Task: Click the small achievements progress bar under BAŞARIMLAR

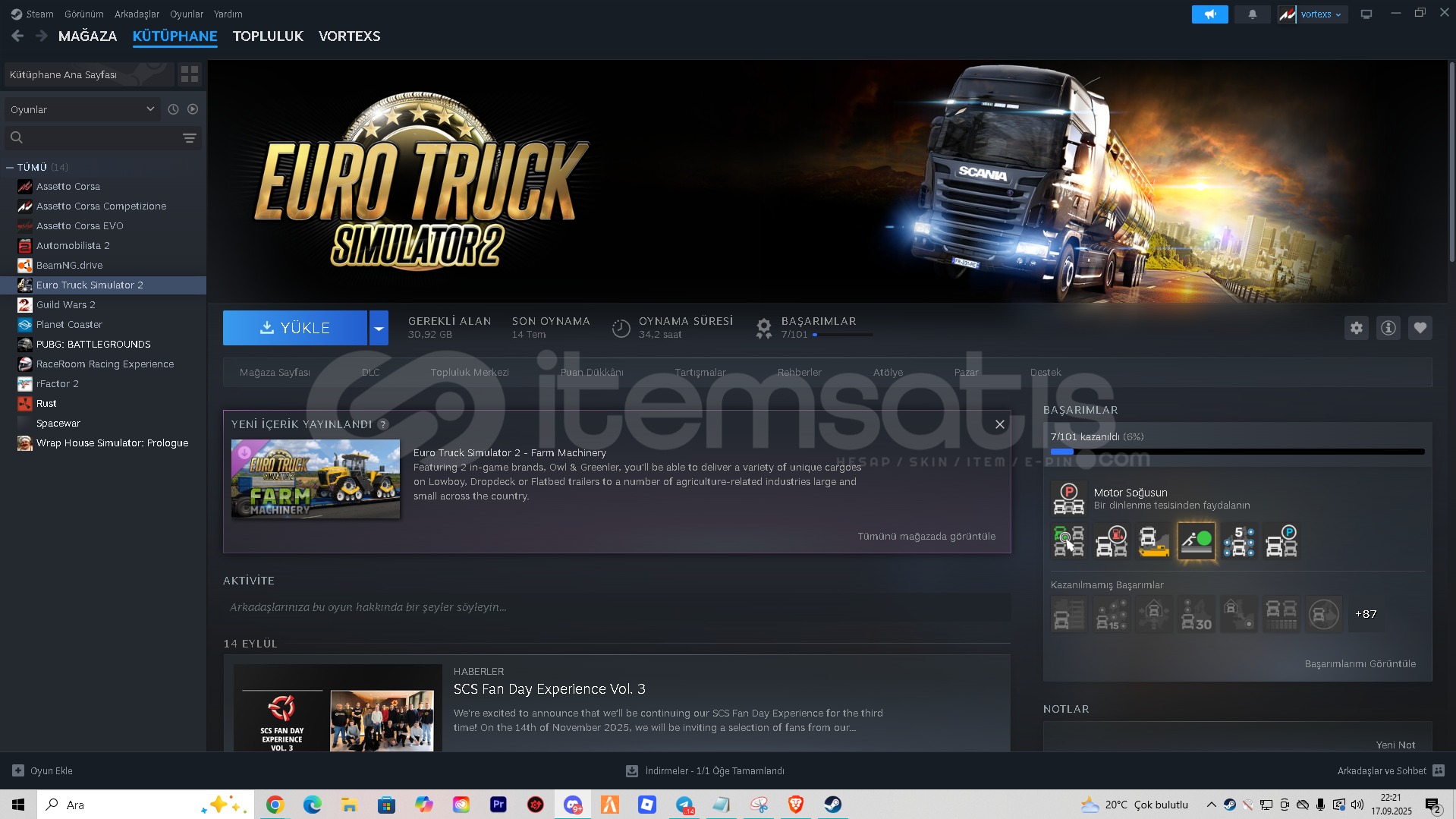Action: click(x=843, y=334)
